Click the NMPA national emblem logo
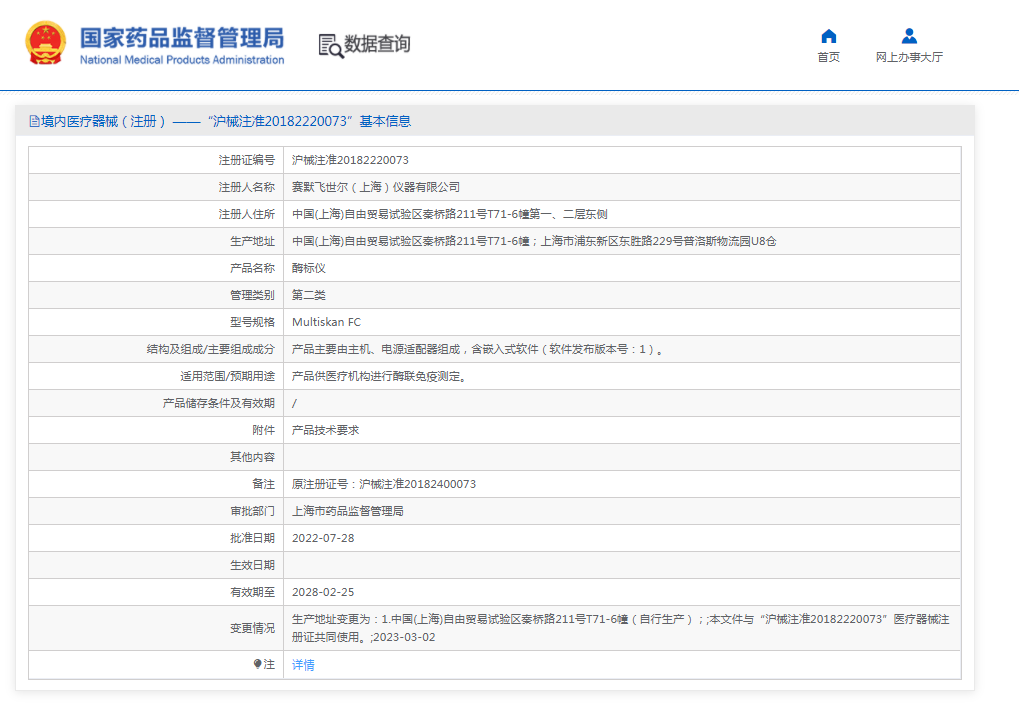 point(45,44)
